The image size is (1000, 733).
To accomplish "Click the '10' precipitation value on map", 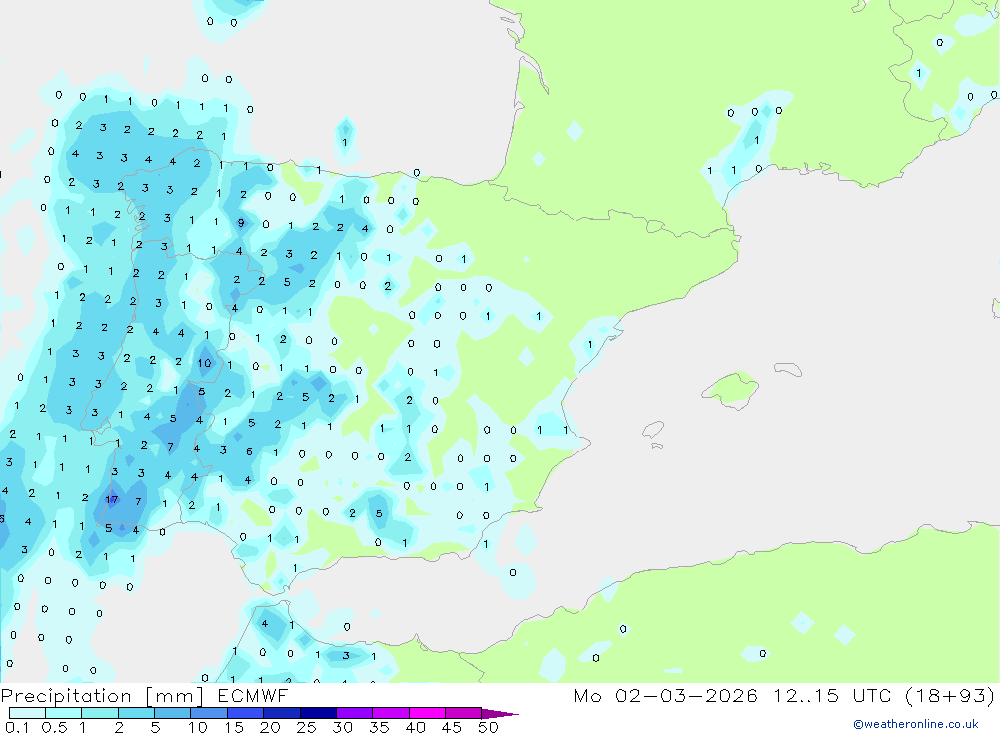I will tap(204, 363).
